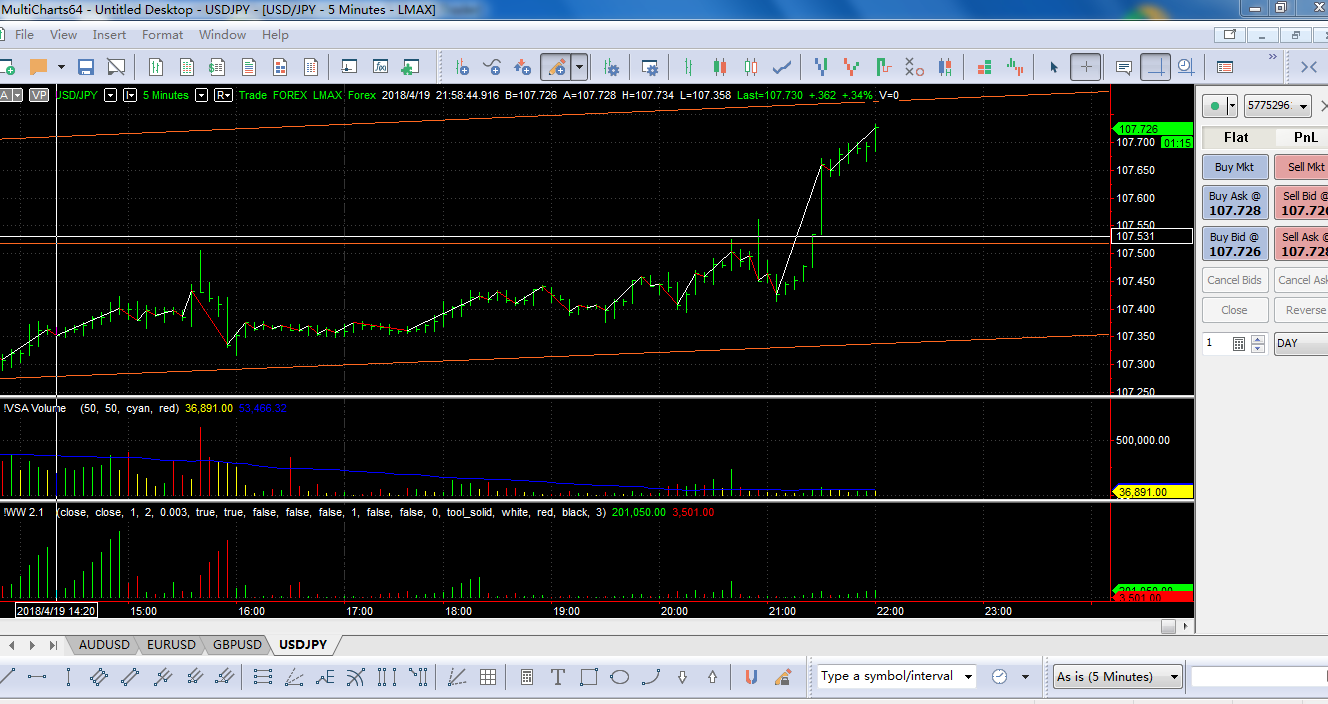Select the Arc drawing tool
1328x704 pixels.
[x=651, y=677]
